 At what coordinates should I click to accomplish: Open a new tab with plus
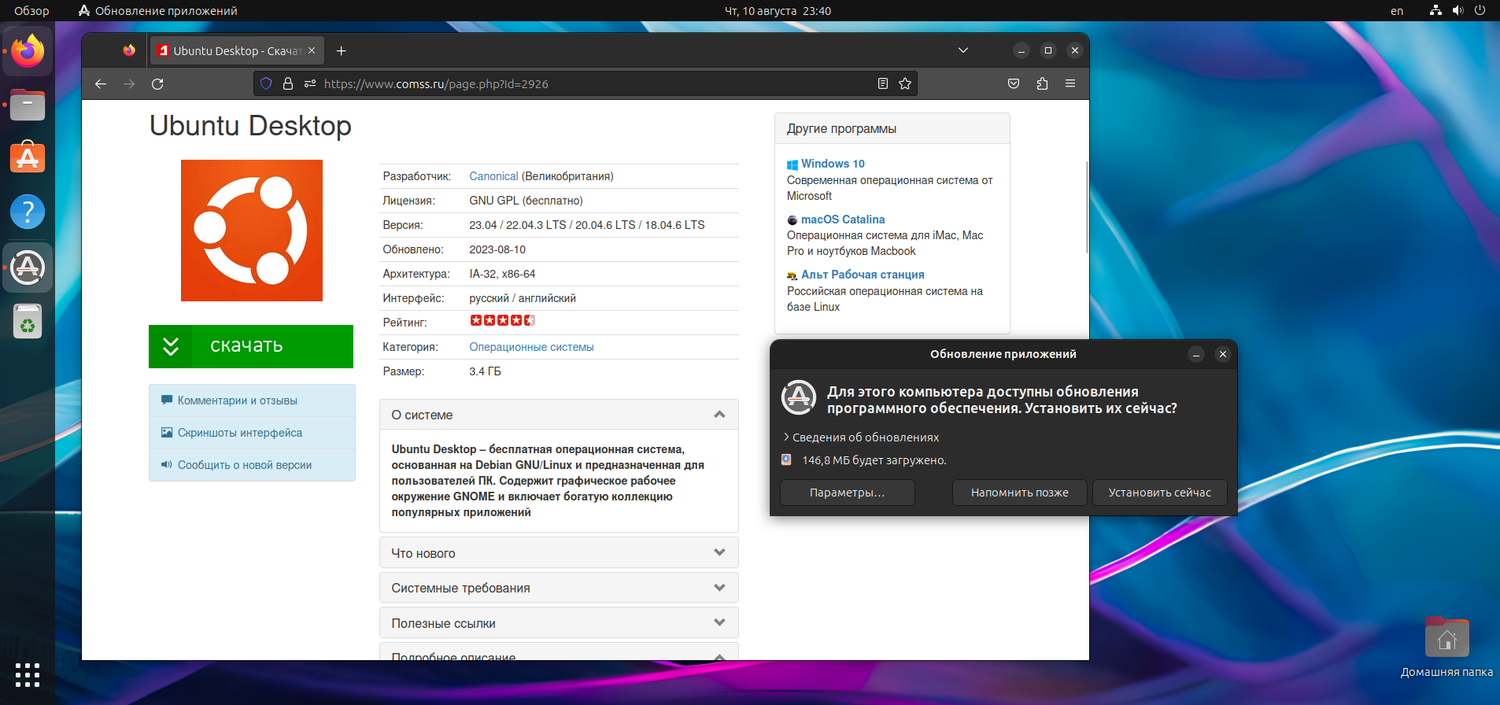[341, 50]
